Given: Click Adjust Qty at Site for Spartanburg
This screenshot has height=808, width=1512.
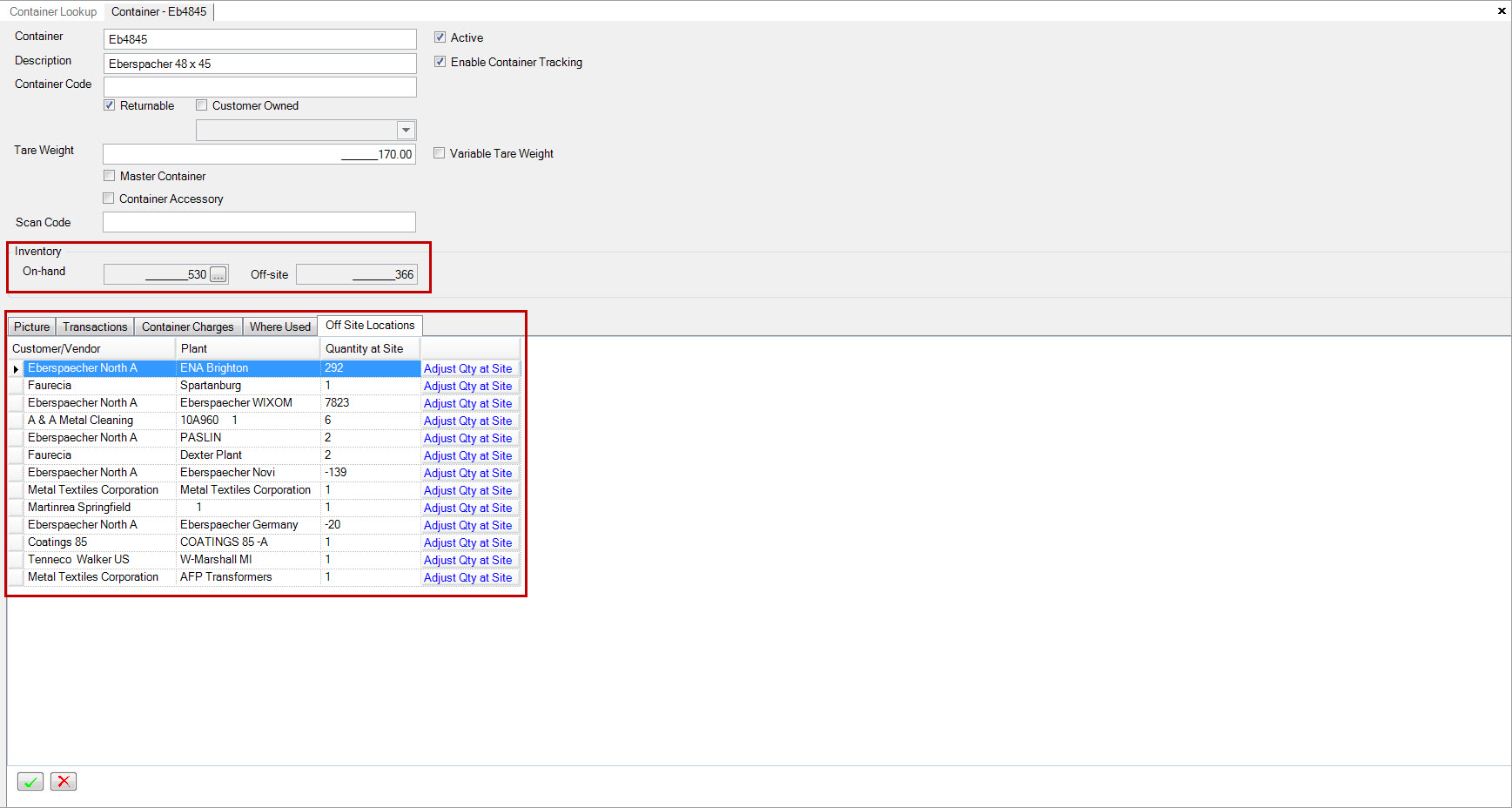Looking at the screenshot, I should [x=468, y=387].
